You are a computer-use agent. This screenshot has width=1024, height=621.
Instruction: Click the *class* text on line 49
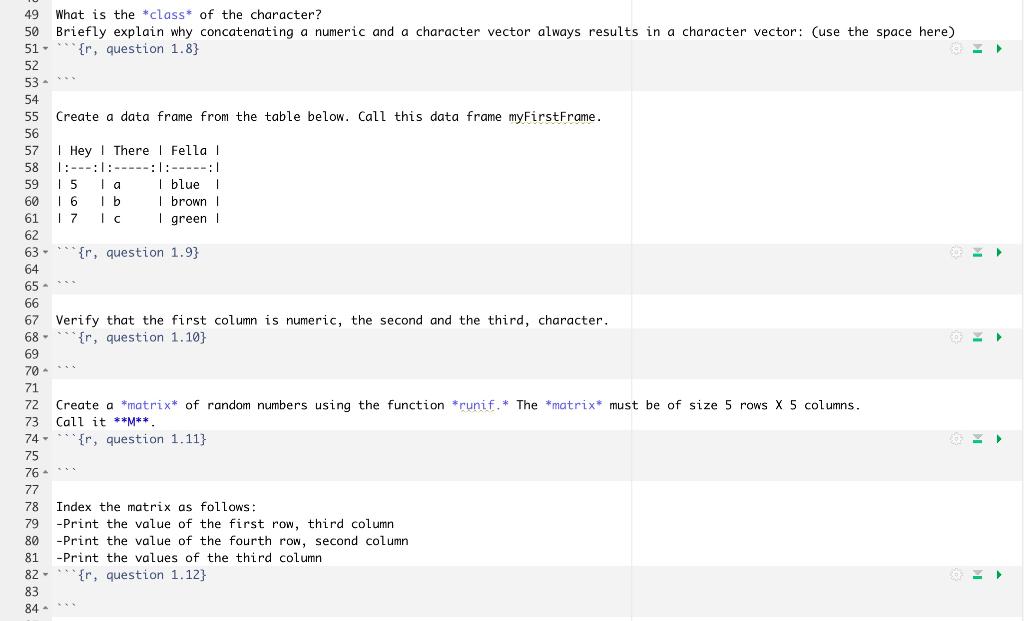click(x=167, y=15)
